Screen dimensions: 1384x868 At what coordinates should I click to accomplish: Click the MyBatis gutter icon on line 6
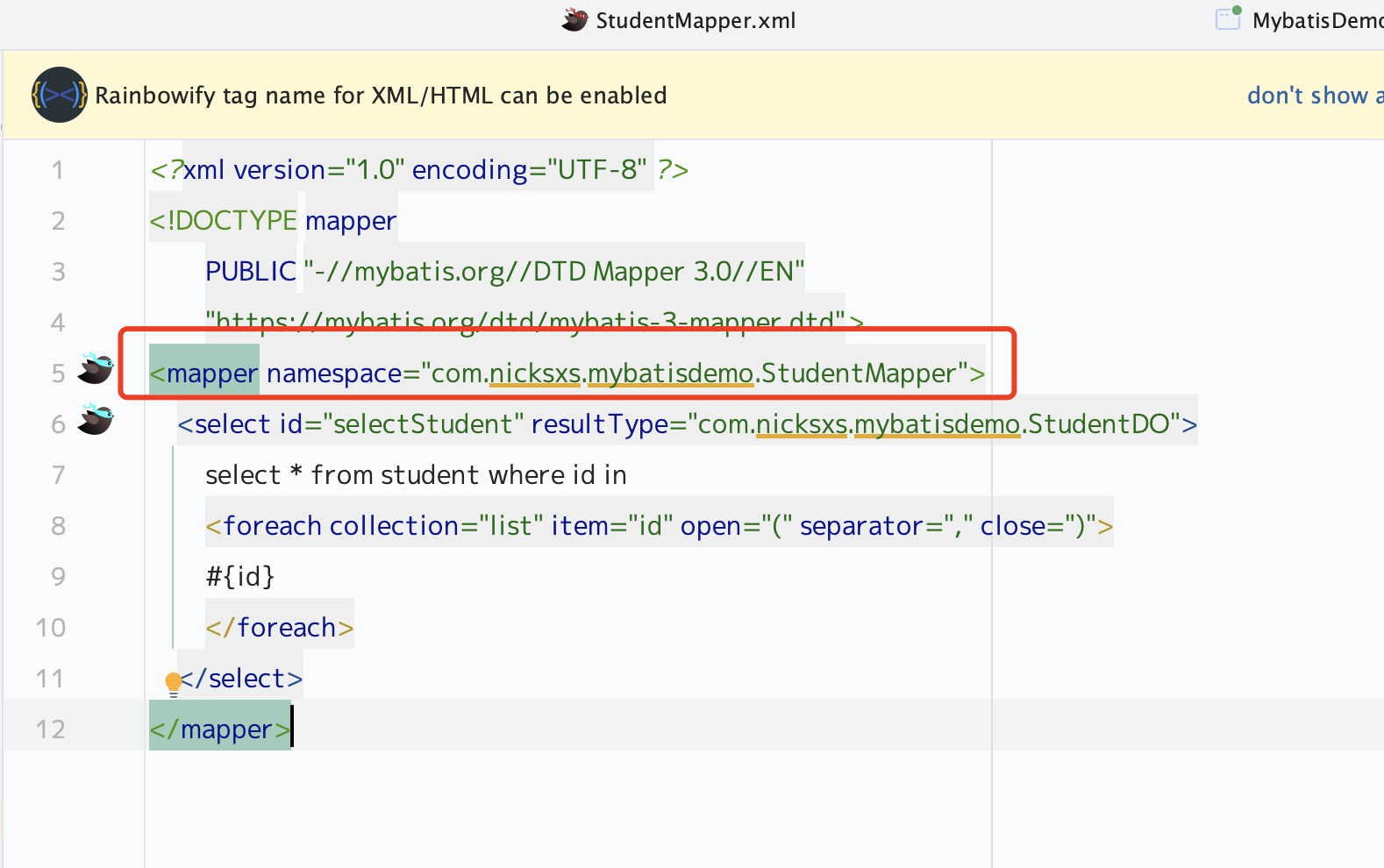pos(95,420)
